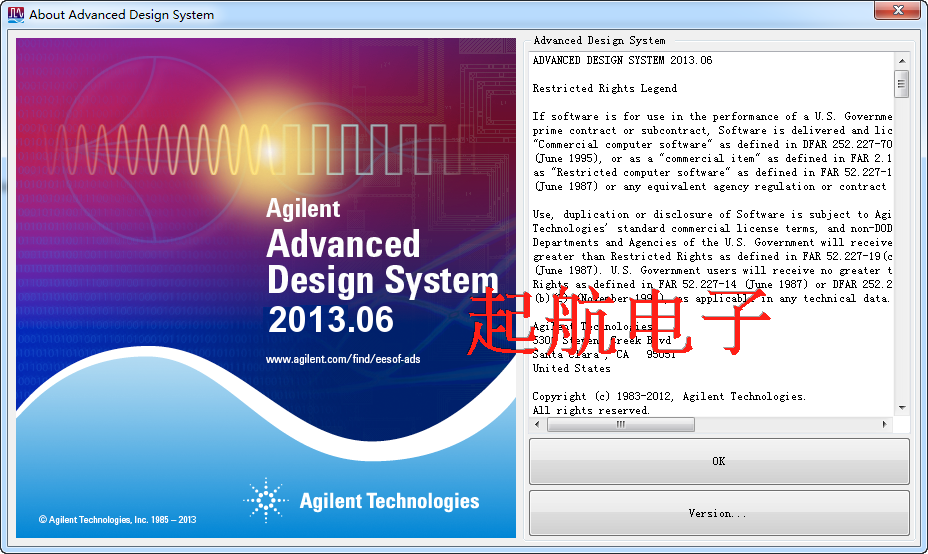Click the Agilent Technologies starburst logo
928x554 pixels.
point(266,500)
